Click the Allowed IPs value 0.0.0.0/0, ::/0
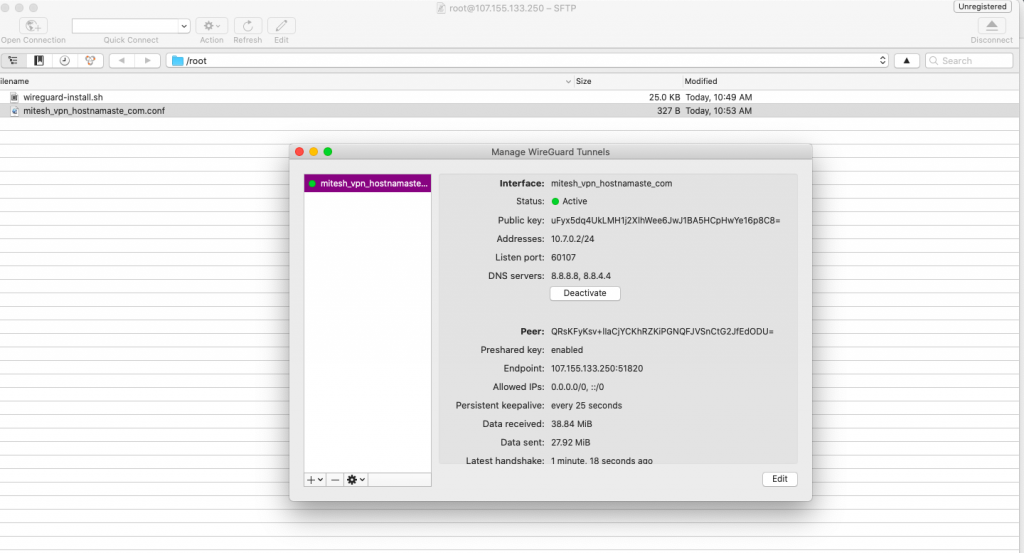 click(x=577, y=387)
